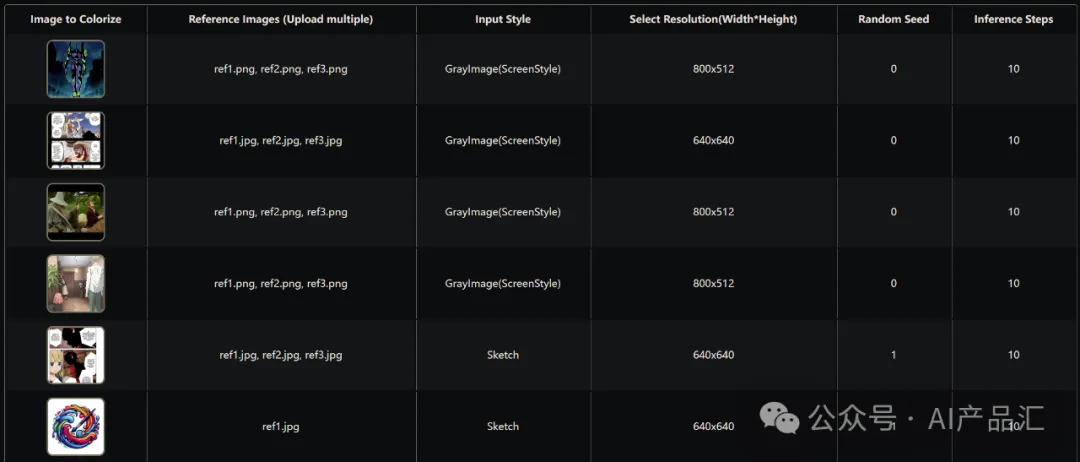1080x462 pixels.
Task: Select first row ref1.png, ref2.png, ref3.png cell
Action: click(x=281, y=69)
